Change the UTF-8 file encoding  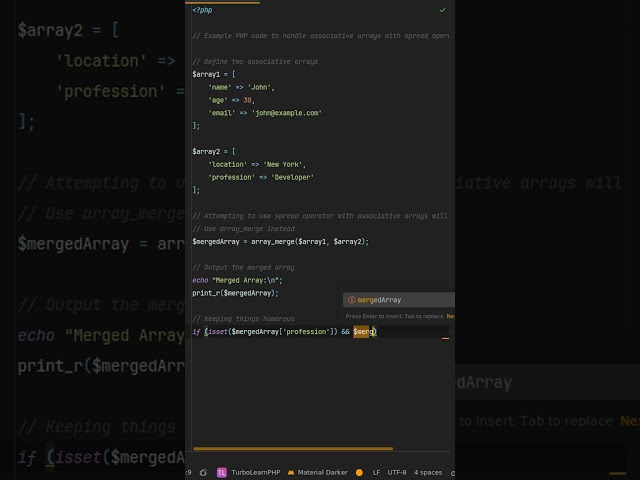(x=397, y=472)
